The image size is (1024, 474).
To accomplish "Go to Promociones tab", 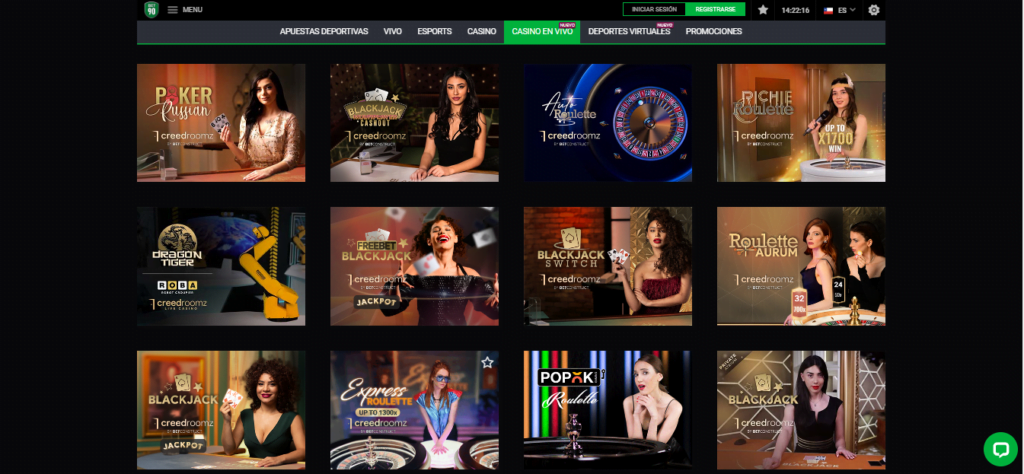I will (714, 32).
